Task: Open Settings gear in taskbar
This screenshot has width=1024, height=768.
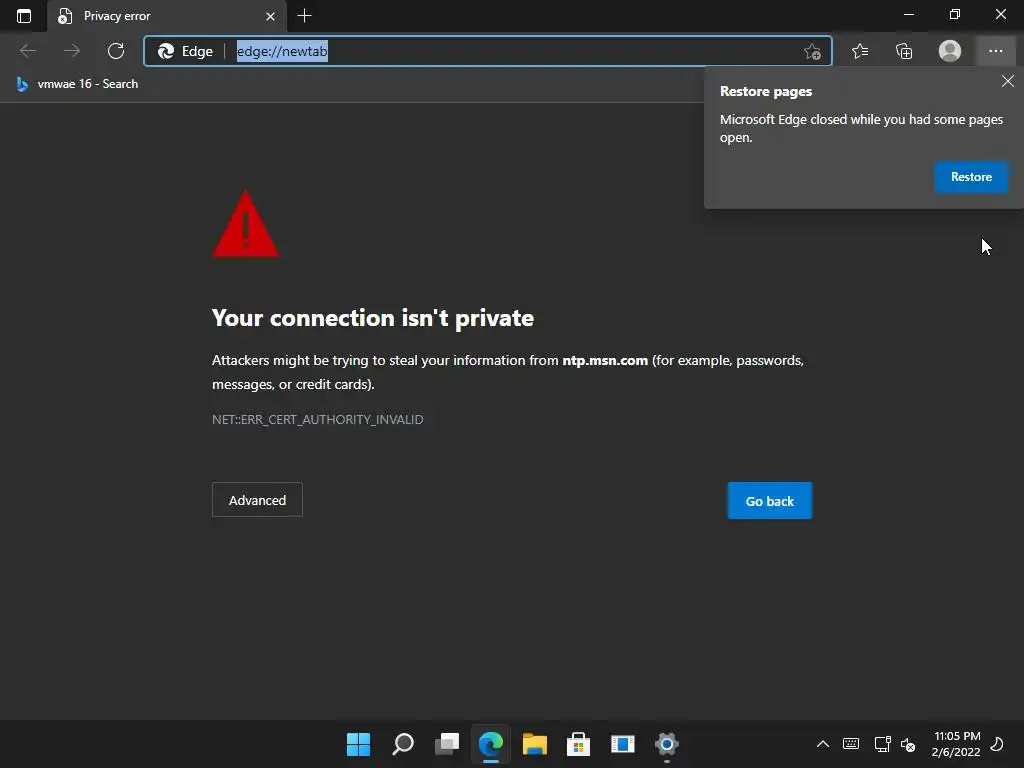Action: coord(666,744)
